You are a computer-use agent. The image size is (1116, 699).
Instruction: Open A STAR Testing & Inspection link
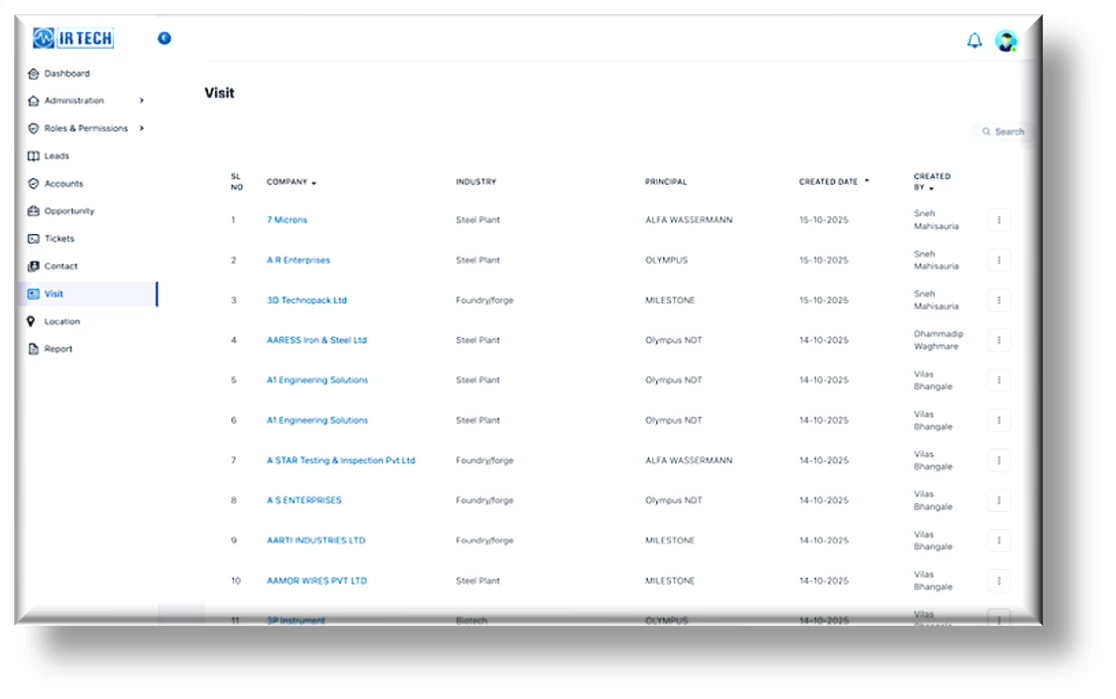pyautogui.click(x=341, y=461)
